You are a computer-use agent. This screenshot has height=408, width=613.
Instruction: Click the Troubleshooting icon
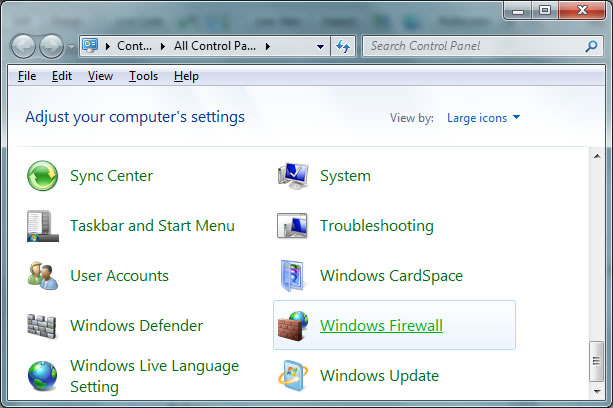[292, 226]
